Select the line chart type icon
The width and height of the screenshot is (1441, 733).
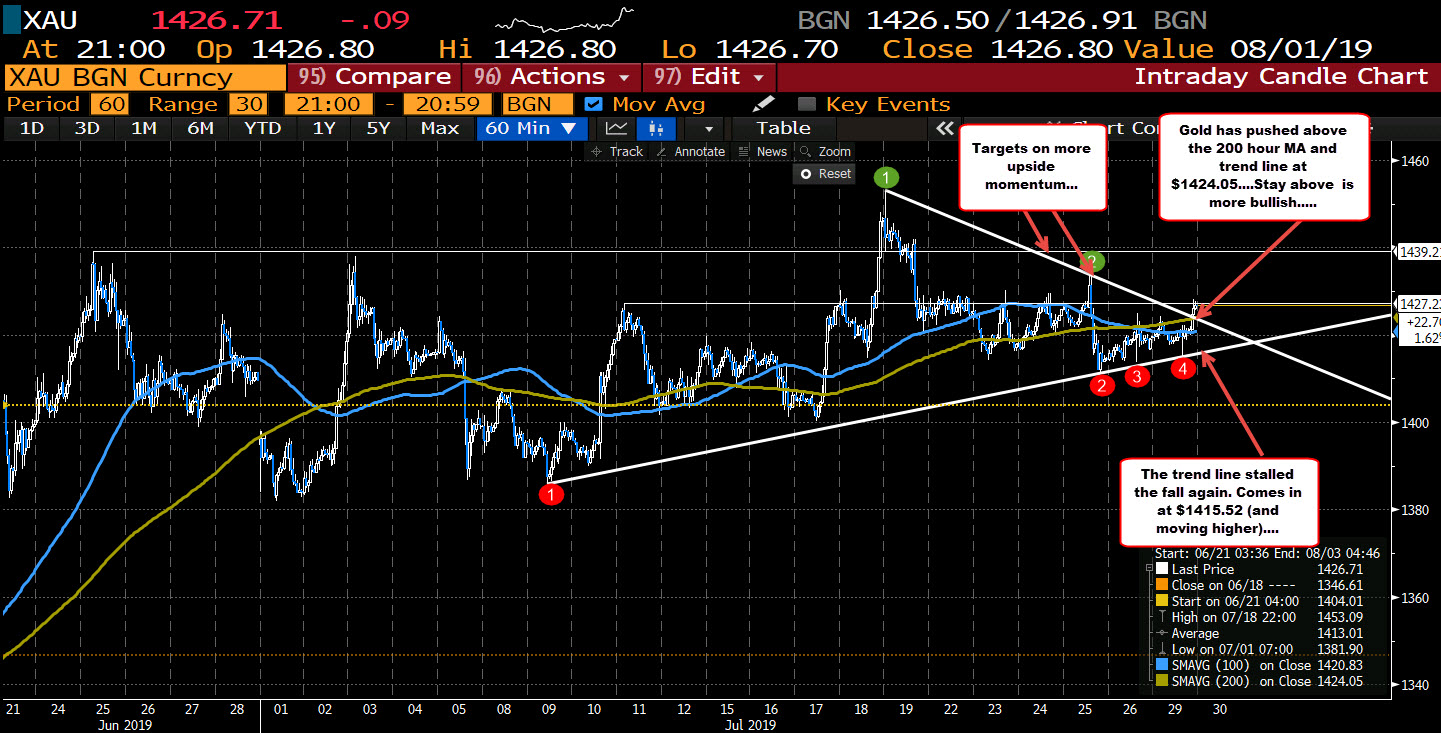pos(616,128)
